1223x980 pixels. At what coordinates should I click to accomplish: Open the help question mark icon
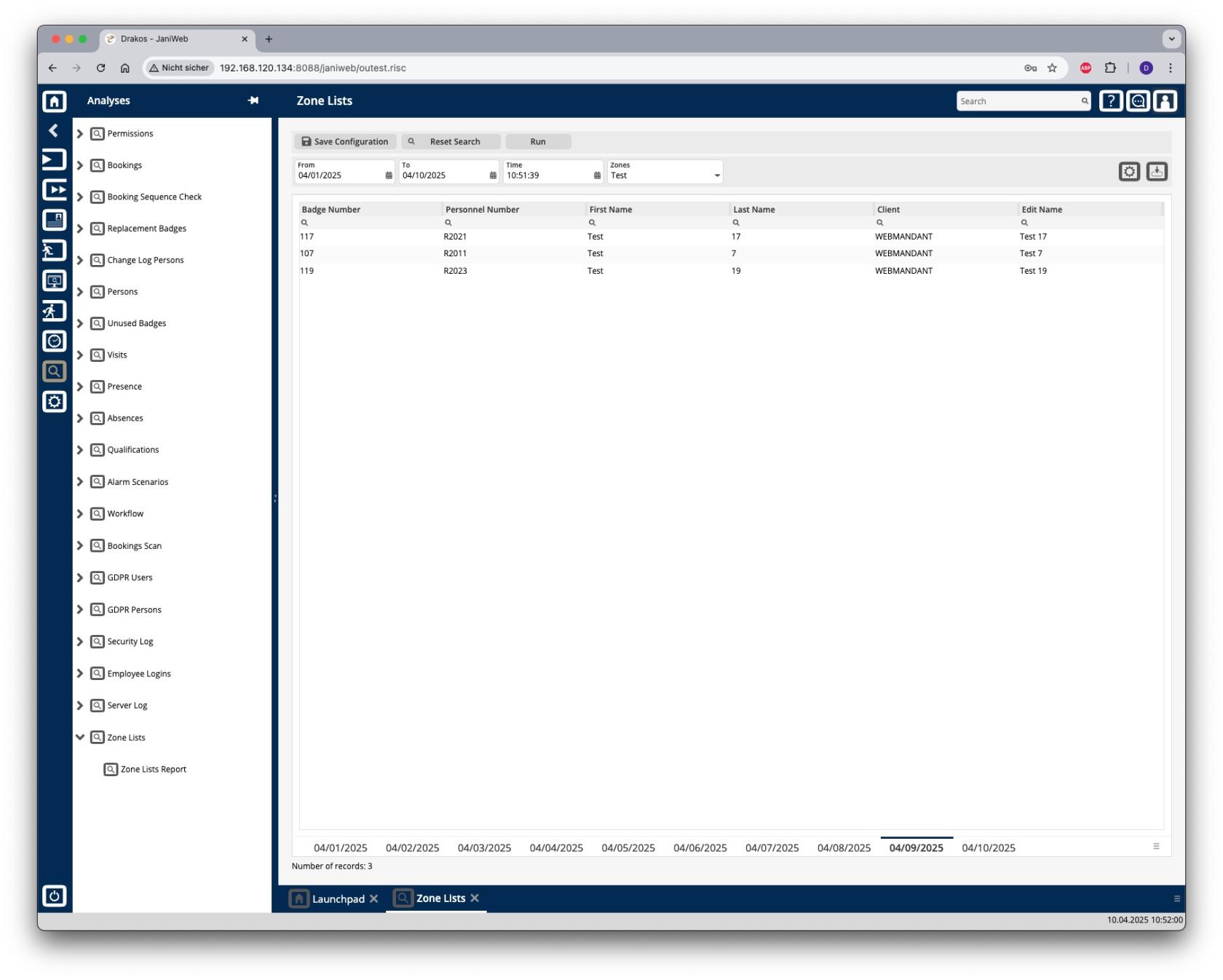[1111, 101]
